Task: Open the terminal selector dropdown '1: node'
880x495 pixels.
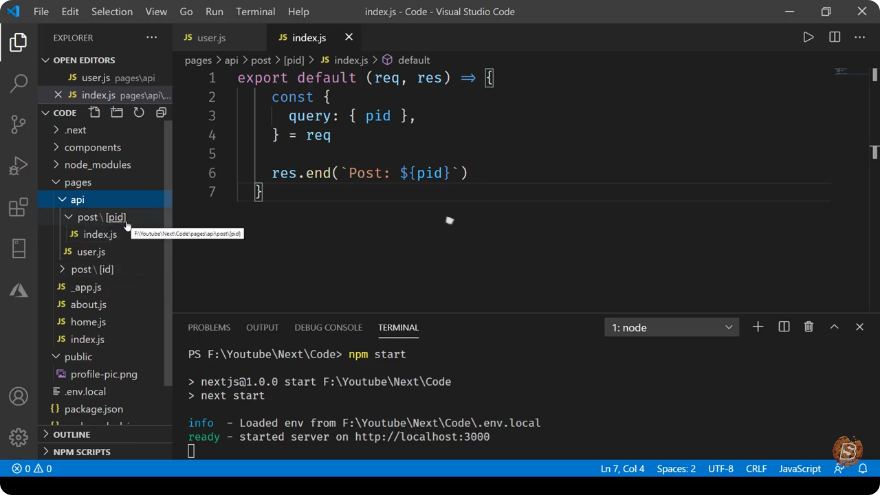Action: click(x=671, y=327)
